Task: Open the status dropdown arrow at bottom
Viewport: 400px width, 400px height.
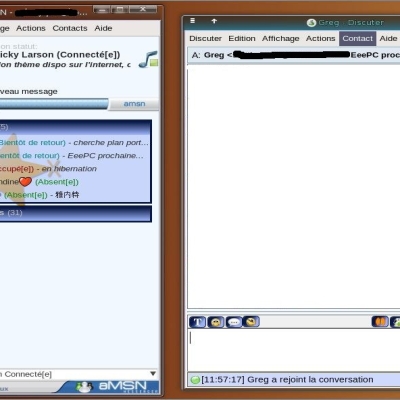Action: click(153, 374)
